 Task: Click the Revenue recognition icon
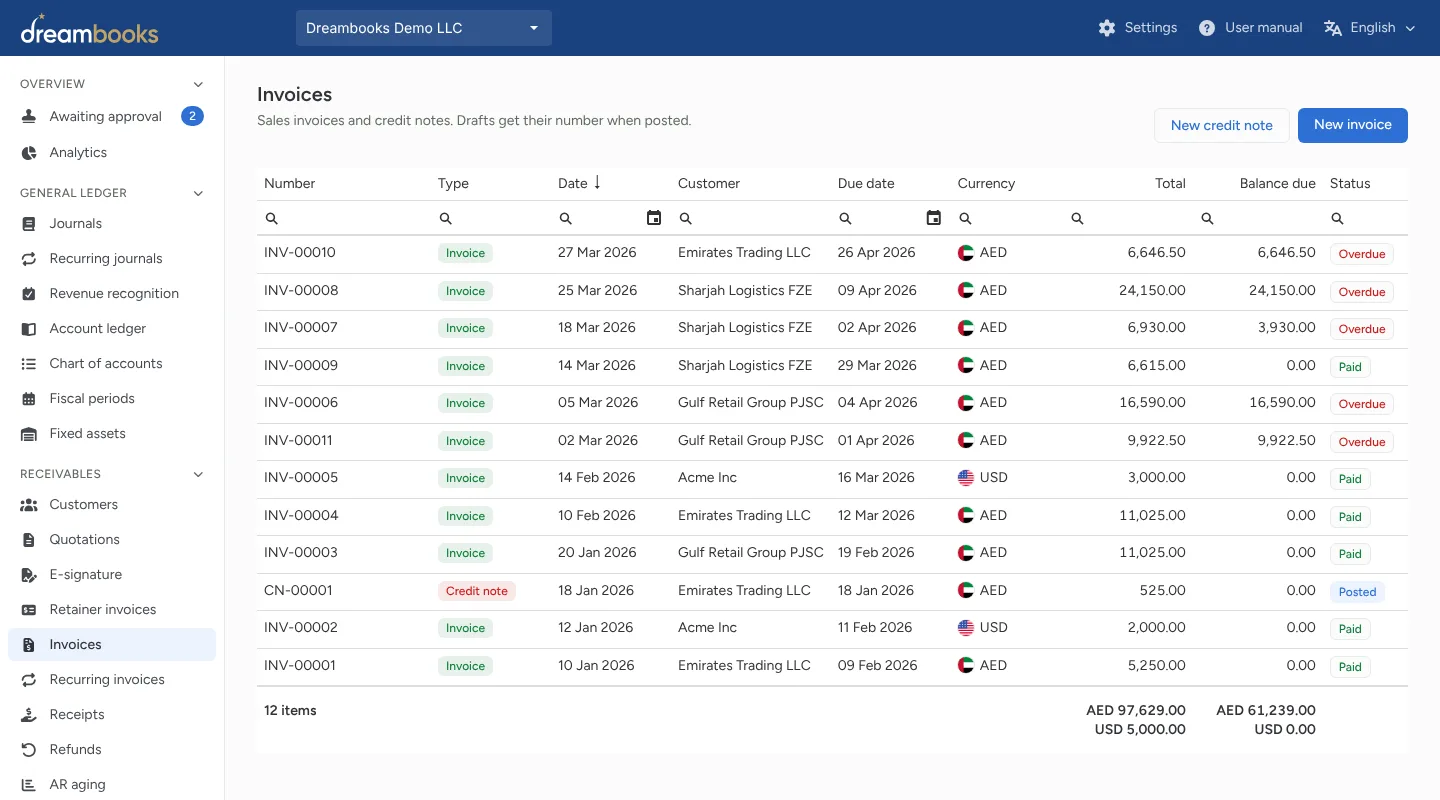point(29,294)
